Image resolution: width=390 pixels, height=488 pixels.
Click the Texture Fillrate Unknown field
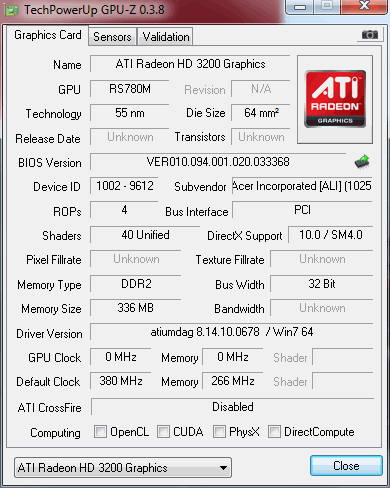[x=322, y=259]
